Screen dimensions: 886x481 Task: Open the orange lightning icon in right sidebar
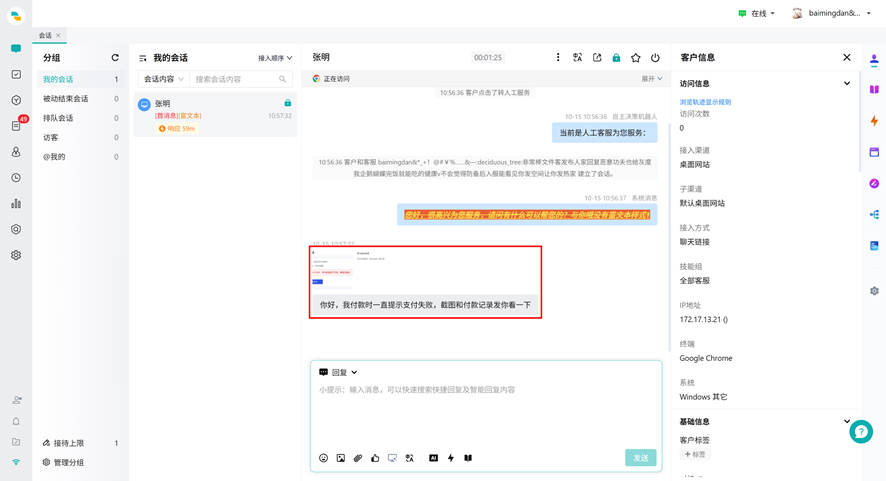(874, 121)
